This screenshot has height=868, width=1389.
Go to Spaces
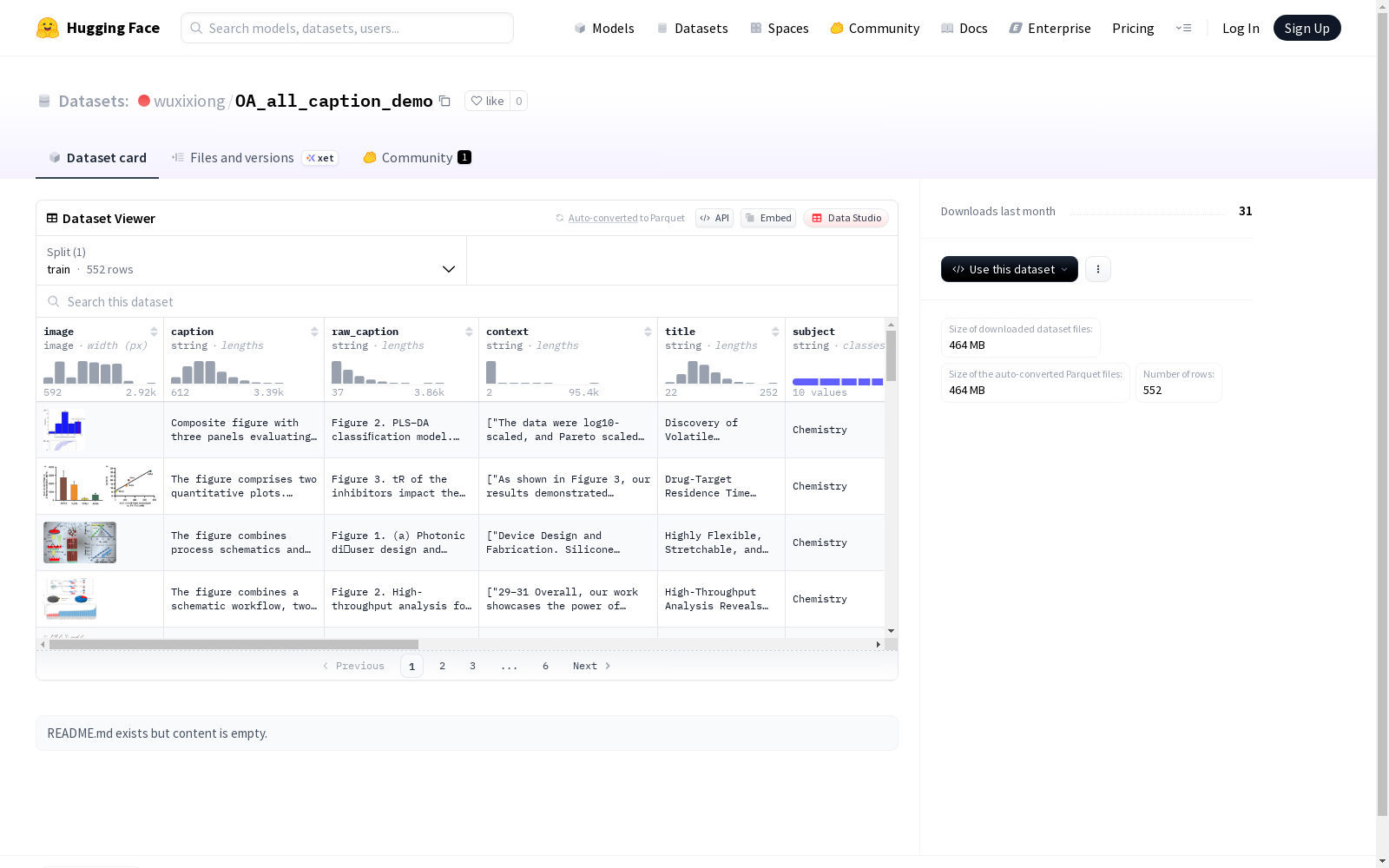pyautogui.click(x=780, y=28)
